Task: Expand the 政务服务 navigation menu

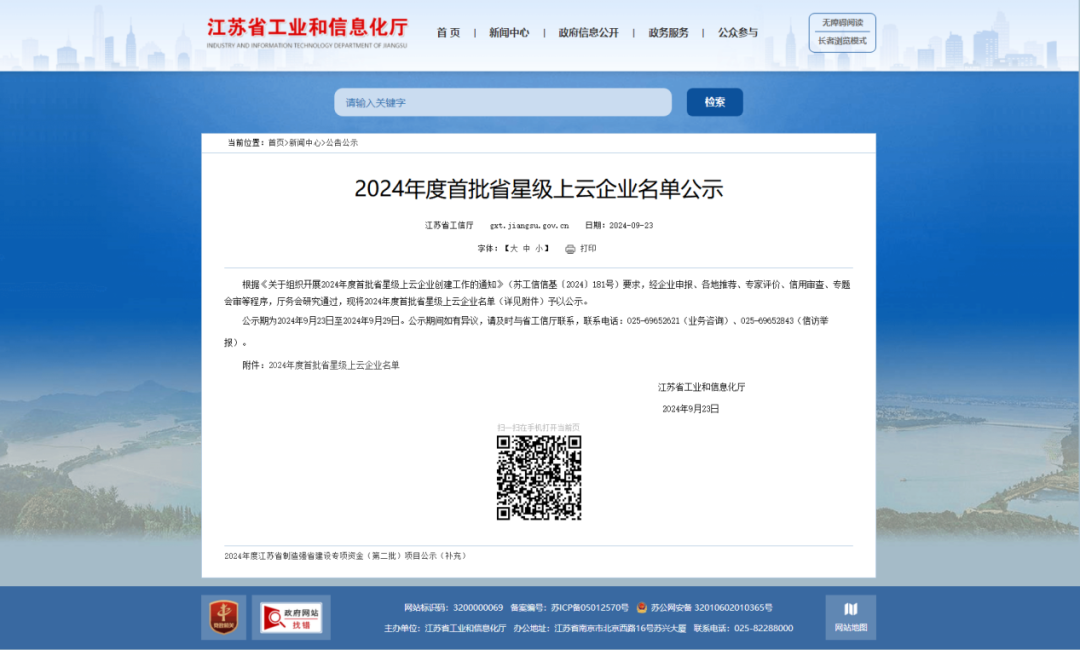Action: click(x=668, y=33)
